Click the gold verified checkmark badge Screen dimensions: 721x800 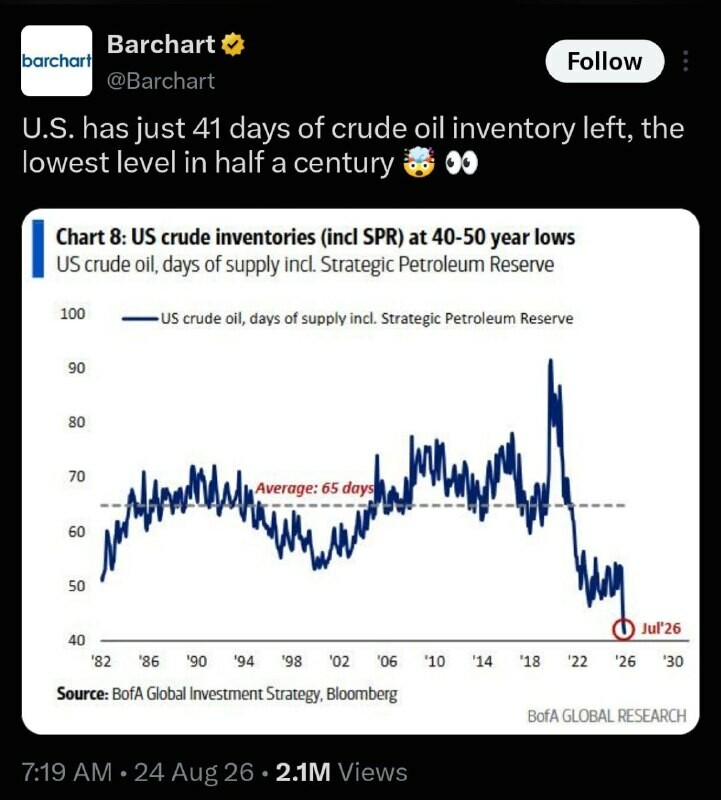[233, 44]
